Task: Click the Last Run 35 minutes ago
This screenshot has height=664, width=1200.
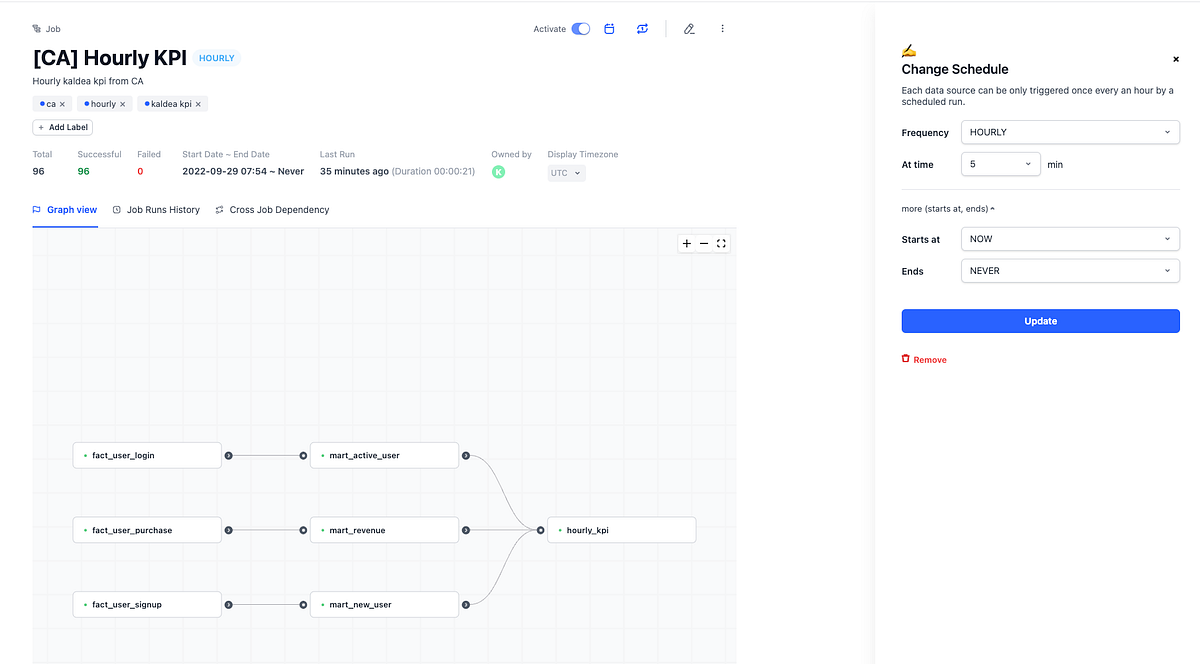Action: pyautogui.click(x=354, y=171)
